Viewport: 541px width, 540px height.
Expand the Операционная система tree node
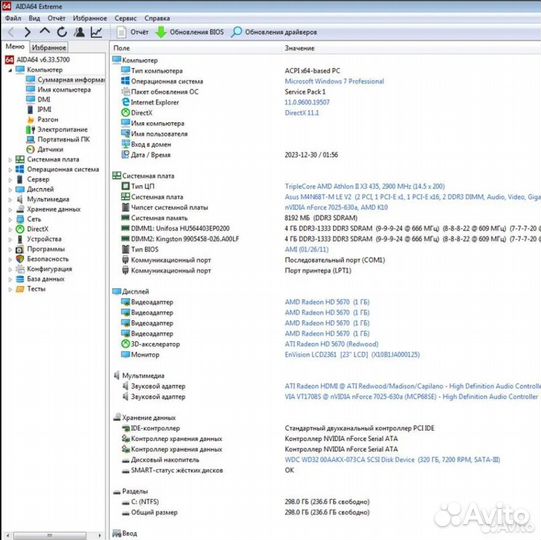point(10,170)
